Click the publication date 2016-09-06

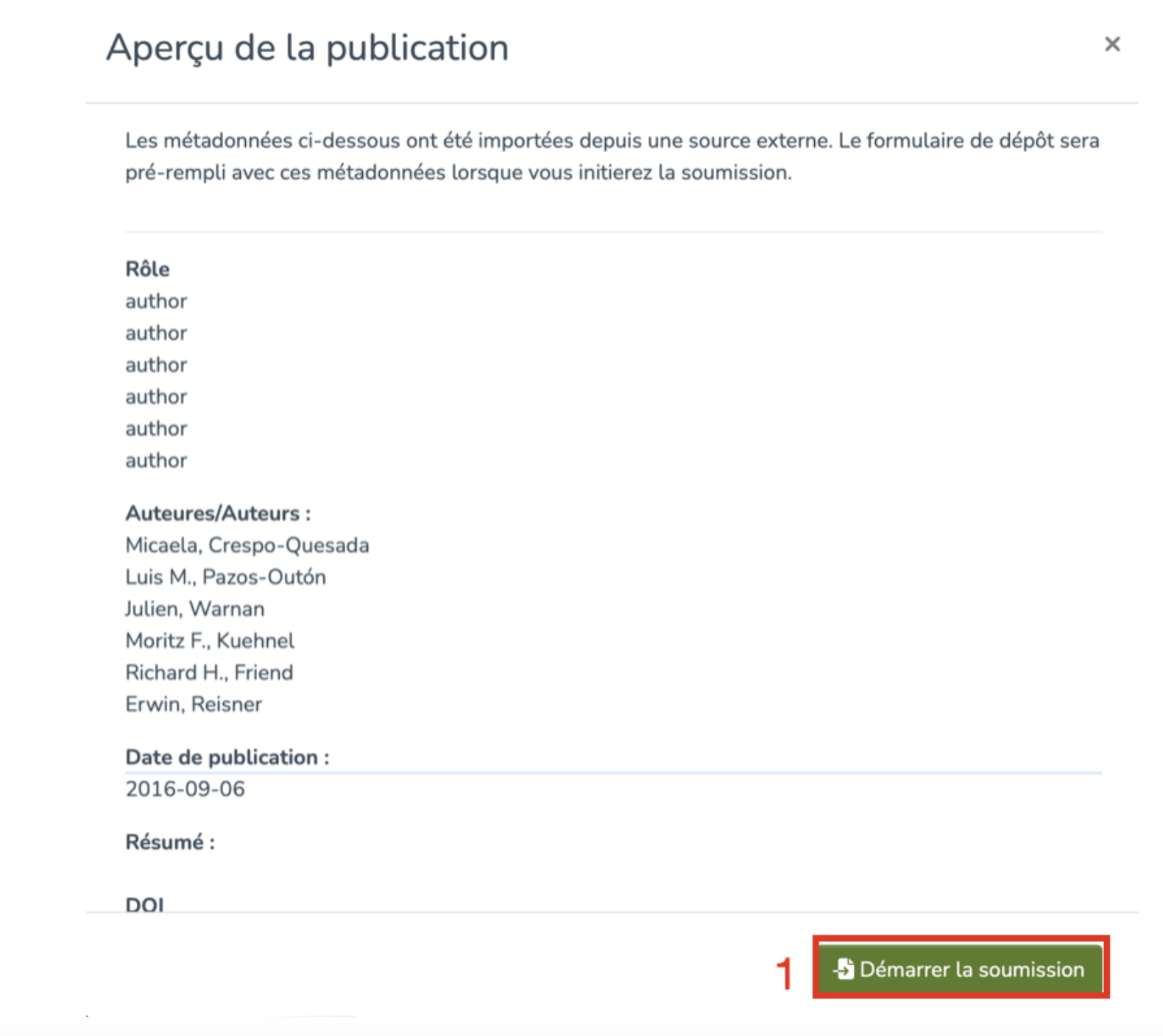pyautogui.click(x=185, y=790)
